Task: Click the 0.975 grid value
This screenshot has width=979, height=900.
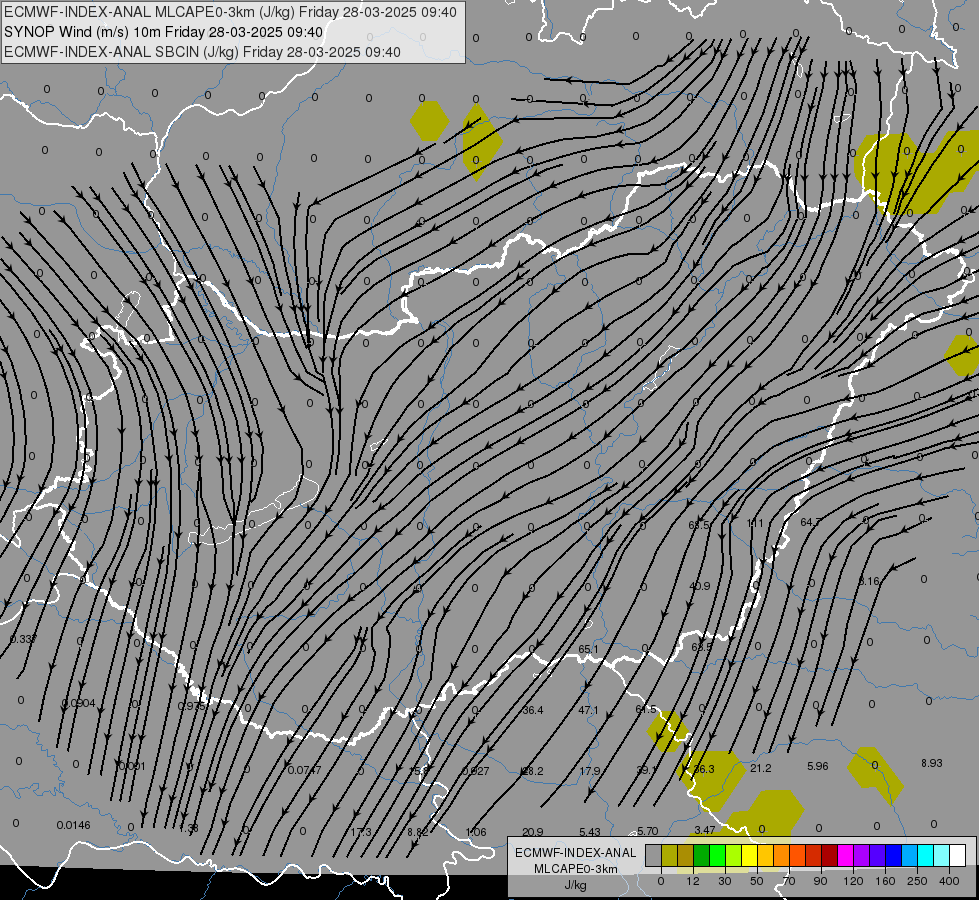Action: (191, 706)
